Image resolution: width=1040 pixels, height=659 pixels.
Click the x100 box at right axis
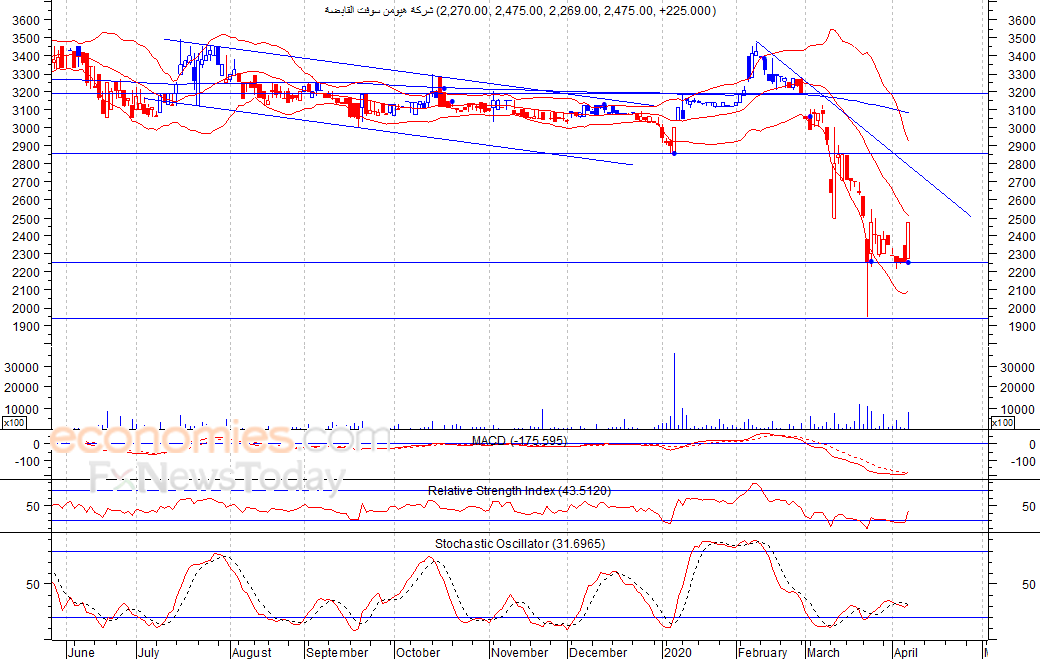1001,423
